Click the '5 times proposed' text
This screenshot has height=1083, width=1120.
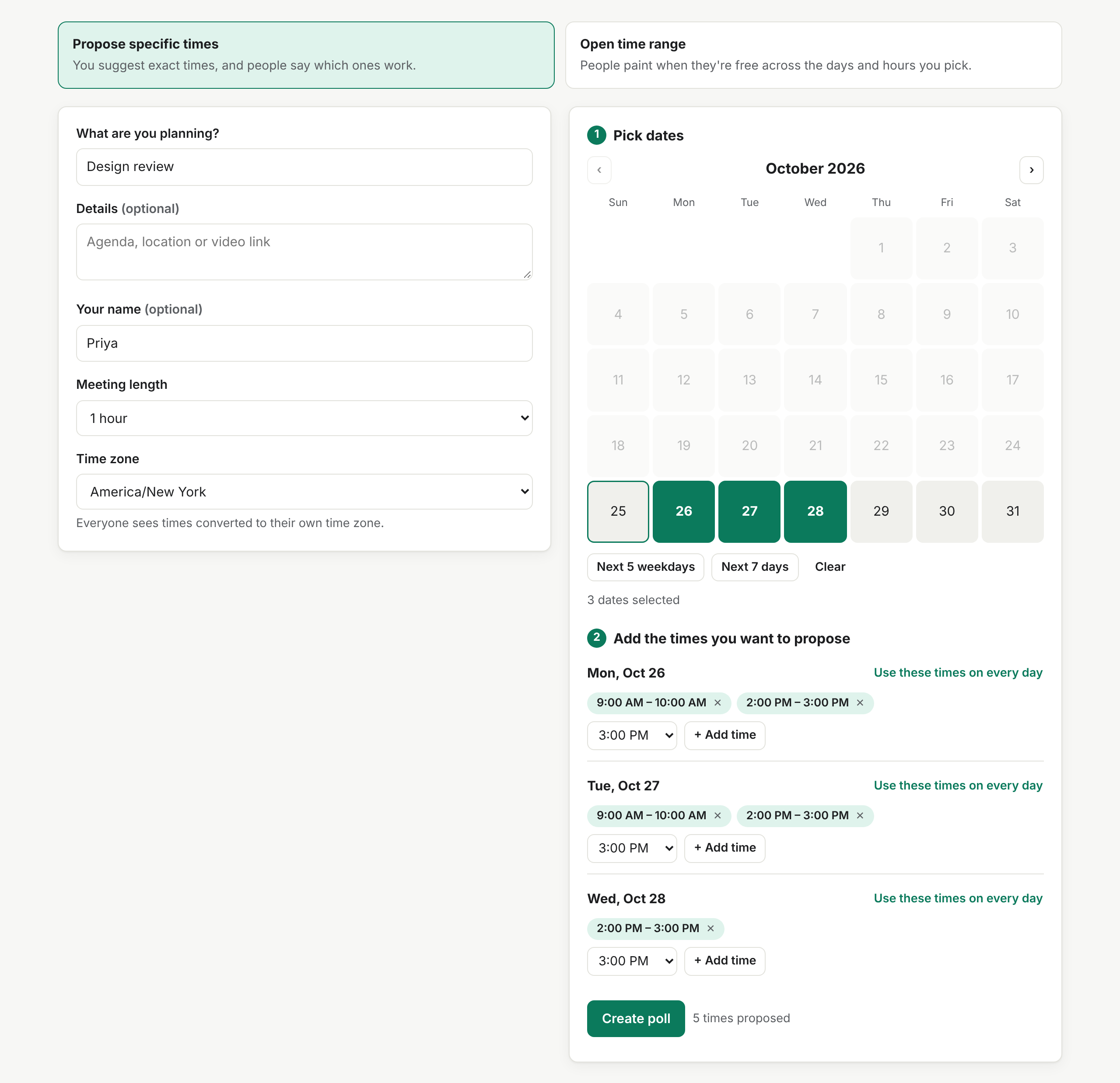pos(741,1018)
